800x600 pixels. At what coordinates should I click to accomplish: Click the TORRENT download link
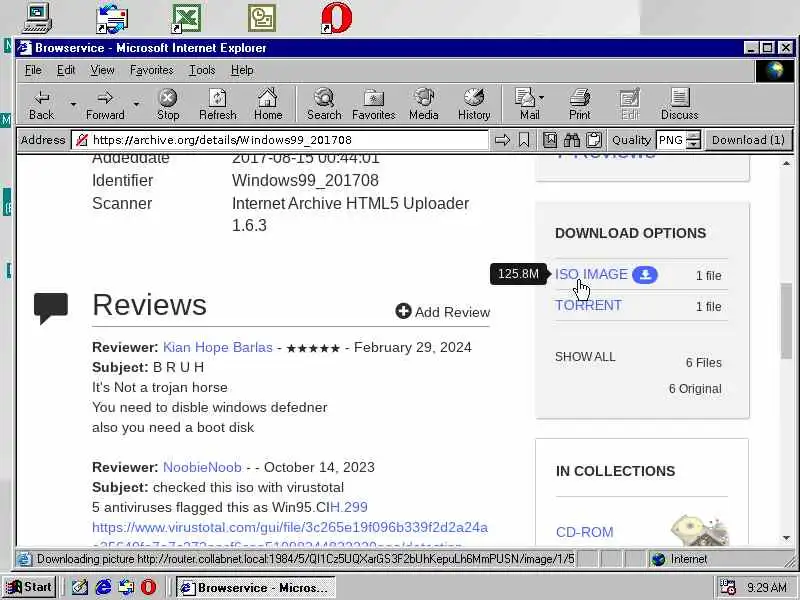tap(588, 305)
